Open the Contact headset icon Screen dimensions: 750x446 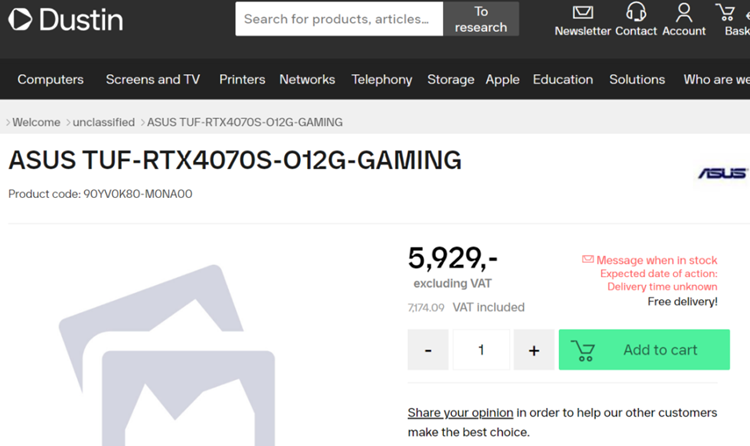click(636, 11)
